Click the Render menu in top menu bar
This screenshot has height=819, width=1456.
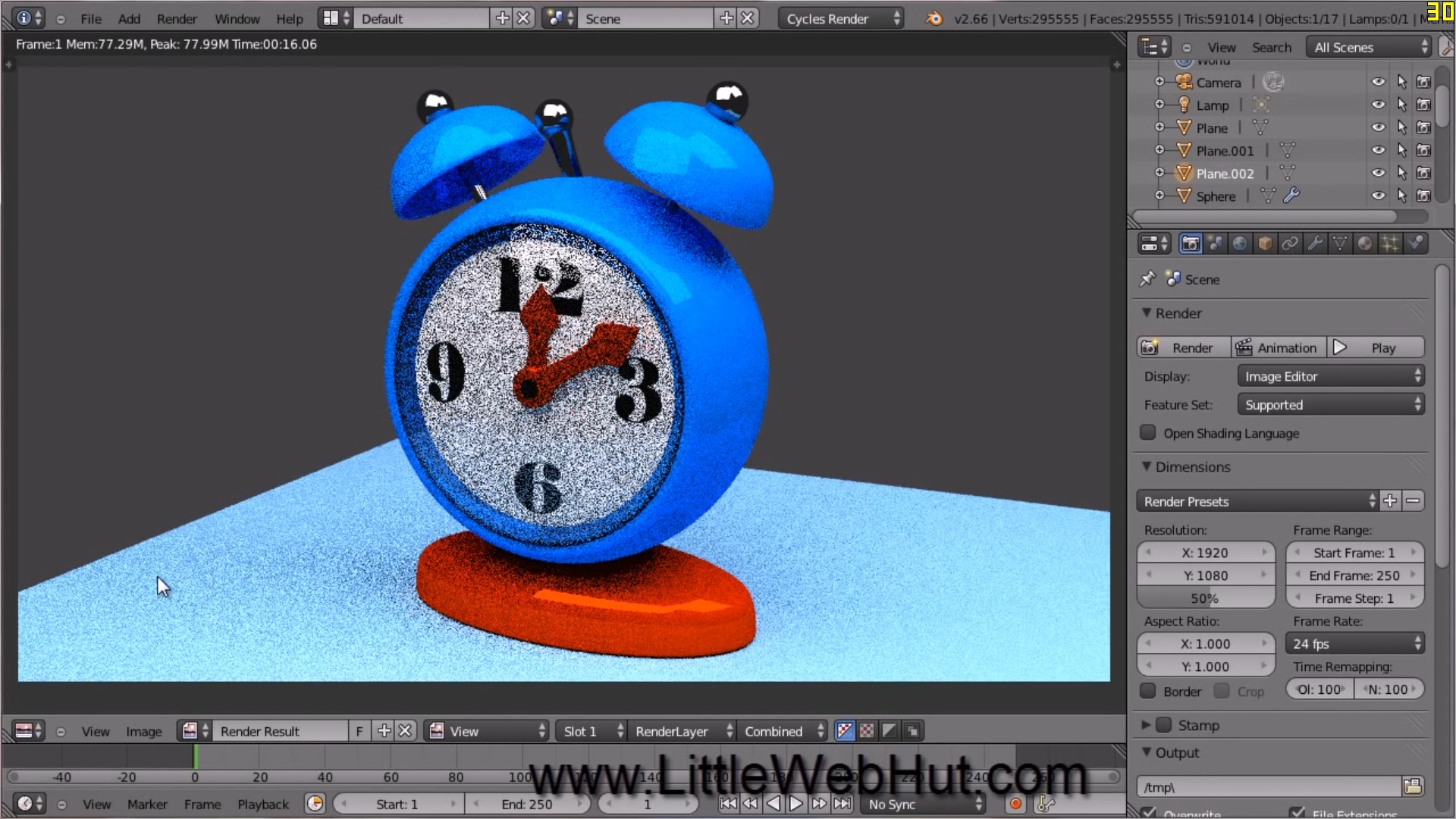pyautogui.click(x=176, y=18)
